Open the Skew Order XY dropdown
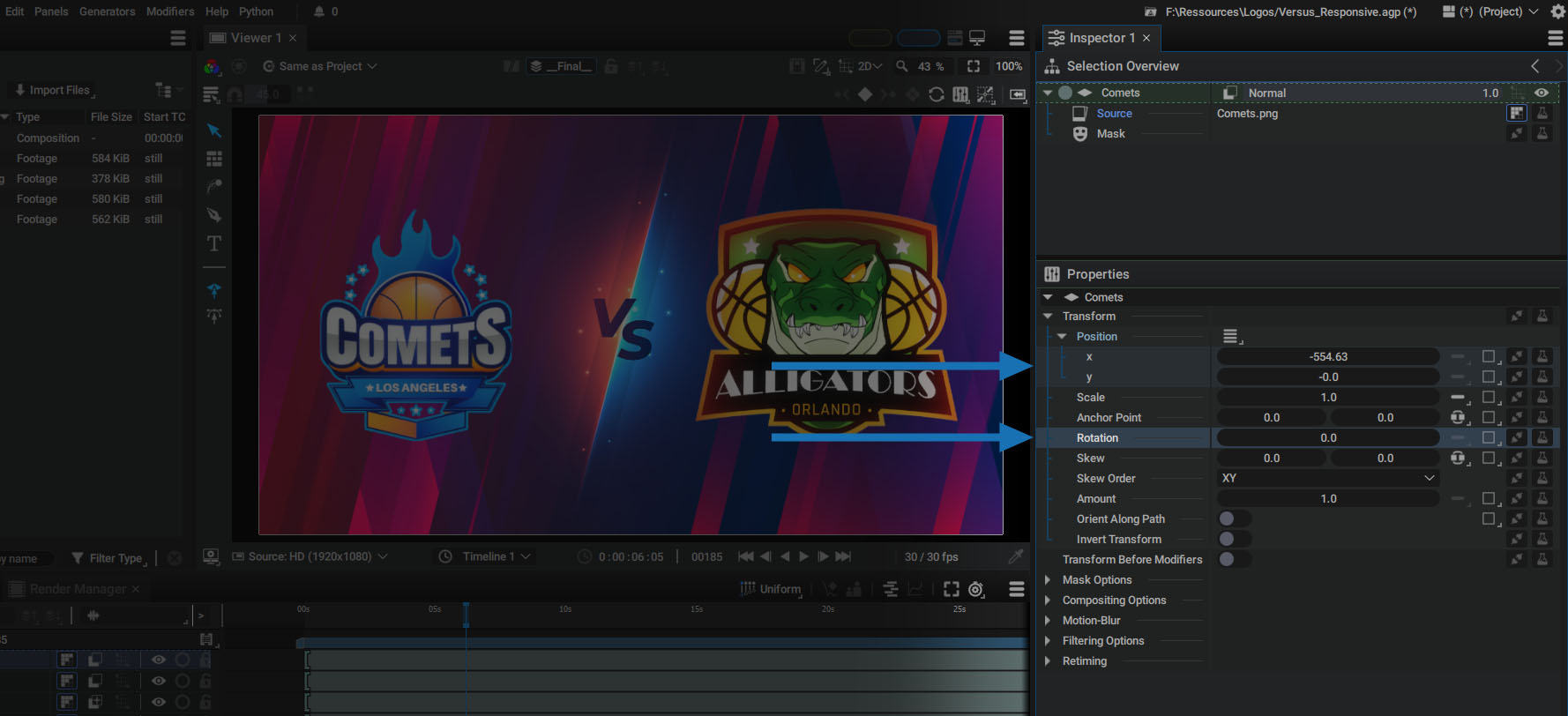Image resolution: width=1568 pixels, height=716 pixels. [1328, 478]
